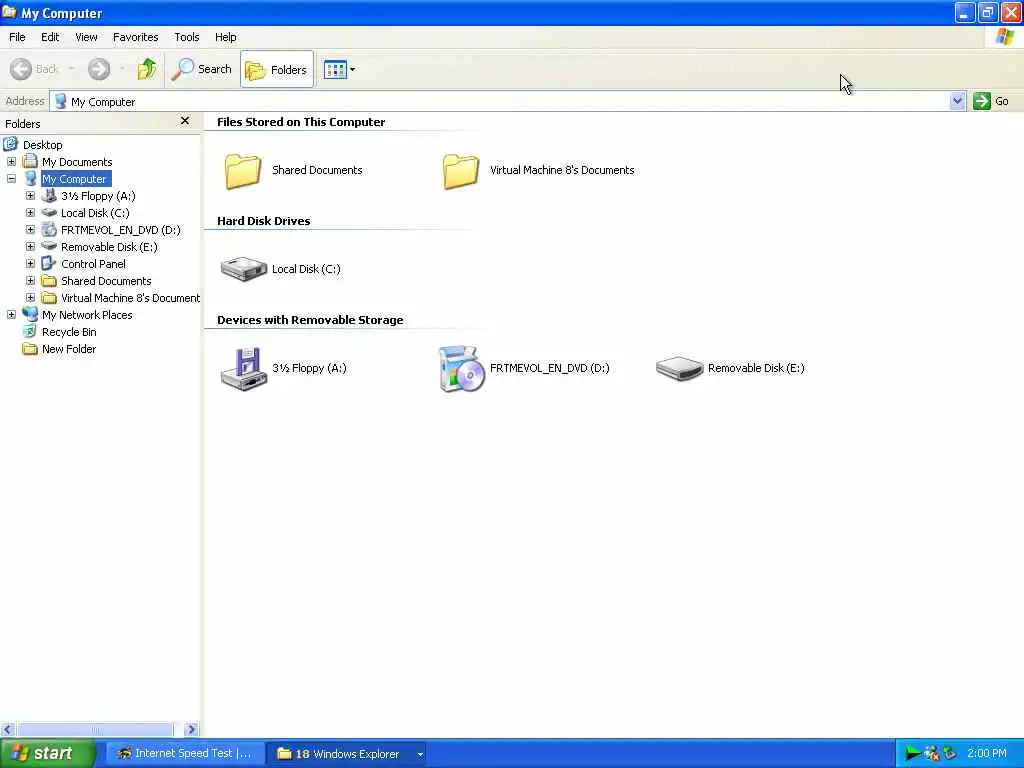
Task: Open the Windows Explorer taskbar group
Action: [x=347, y=754]
